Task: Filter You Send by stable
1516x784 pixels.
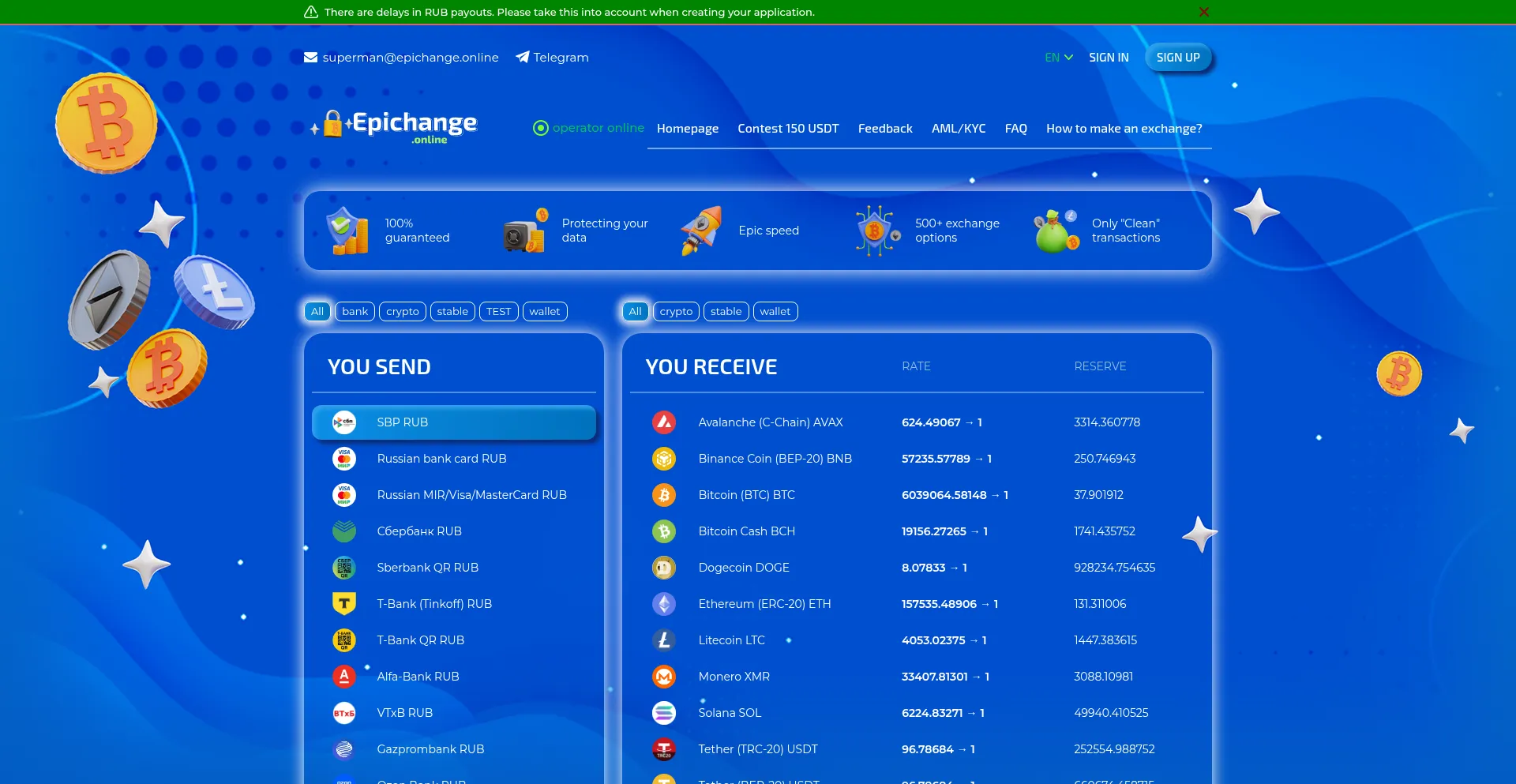Action: tap(452, 312)
